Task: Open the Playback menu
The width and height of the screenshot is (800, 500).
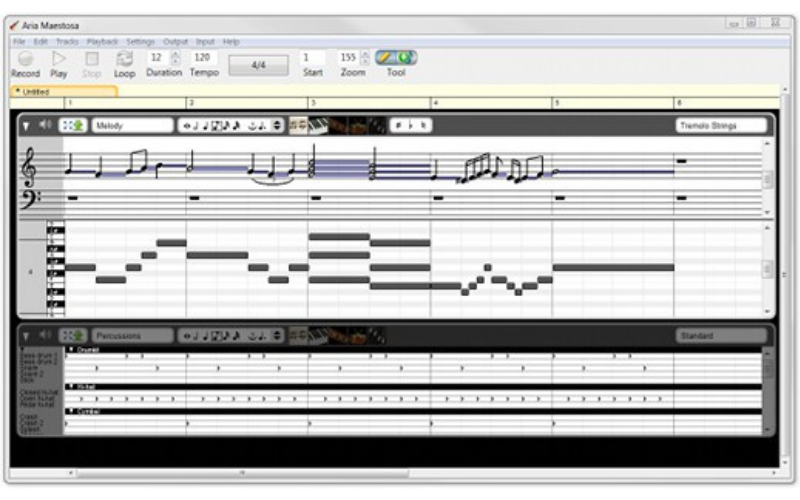Action: (x=102, y=42)
